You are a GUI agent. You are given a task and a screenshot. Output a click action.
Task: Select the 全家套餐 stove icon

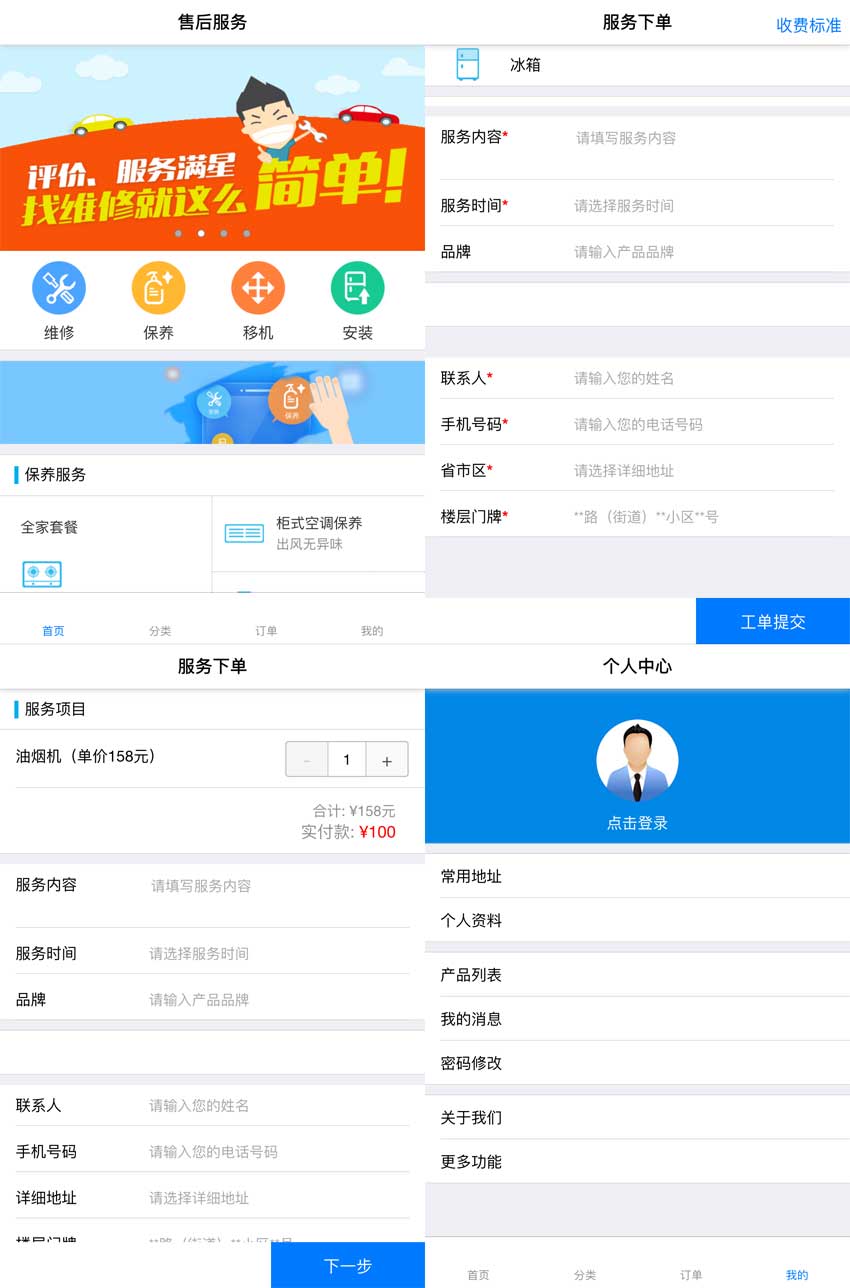[x=42, y=573]
